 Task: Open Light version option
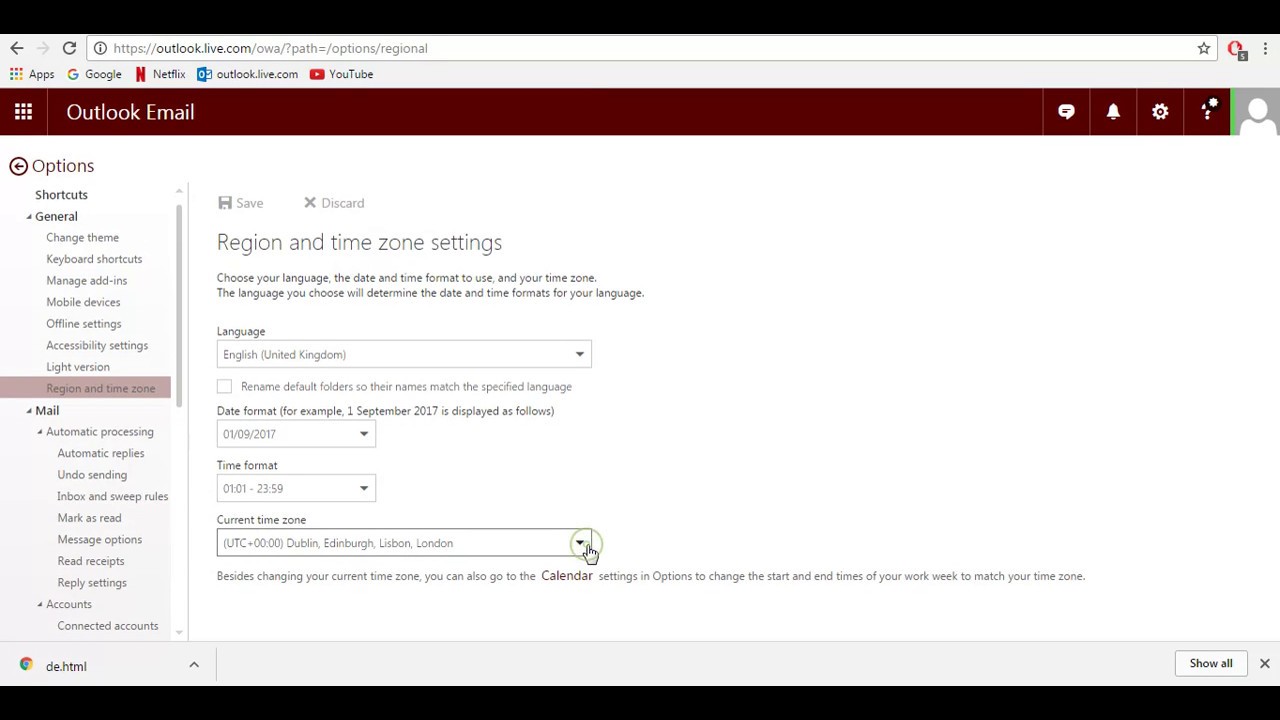(x=78, y=367)
